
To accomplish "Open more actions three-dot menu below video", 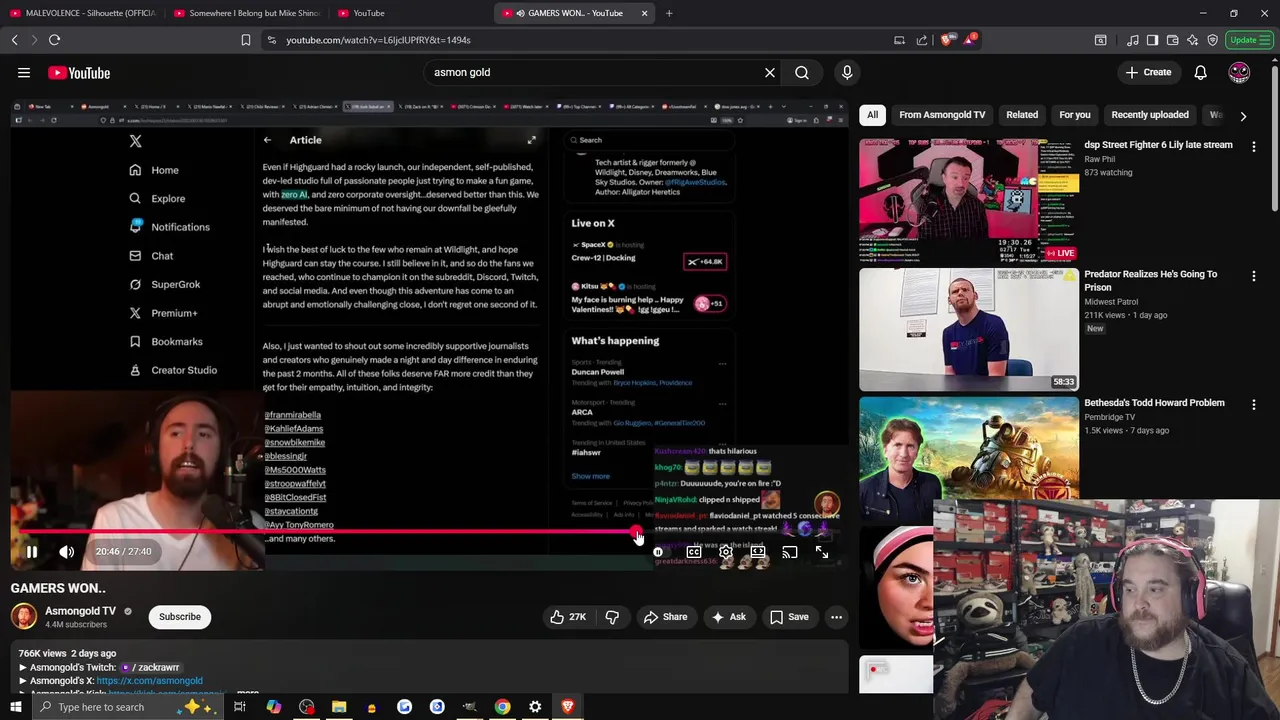I will pos(837,617).
